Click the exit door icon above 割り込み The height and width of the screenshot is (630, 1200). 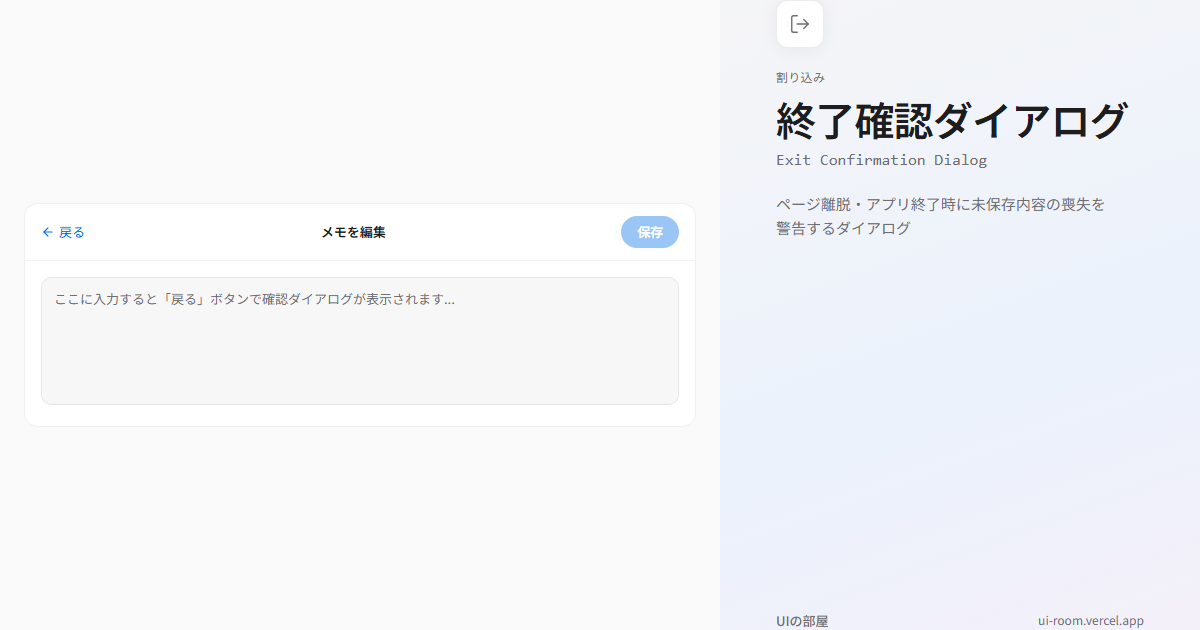(x=800, y=24)
